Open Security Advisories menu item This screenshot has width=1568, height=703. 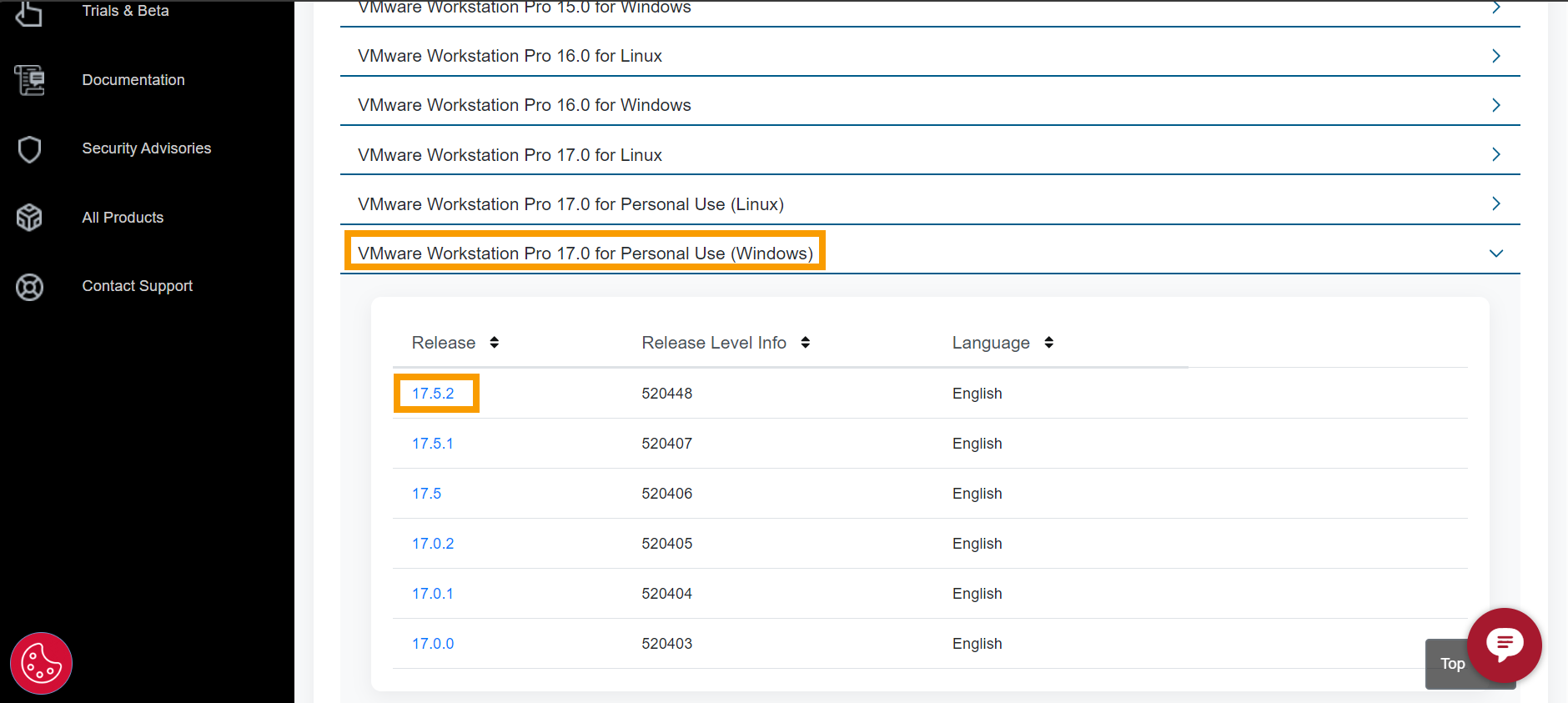click(x=147, y=148)
